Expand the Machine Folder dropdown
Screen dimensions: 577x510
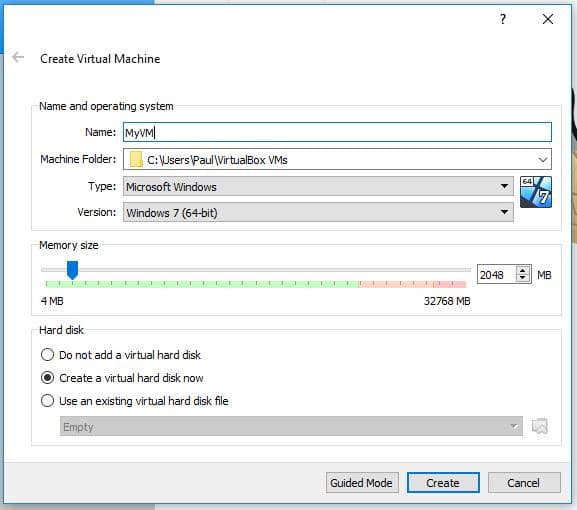542,160
